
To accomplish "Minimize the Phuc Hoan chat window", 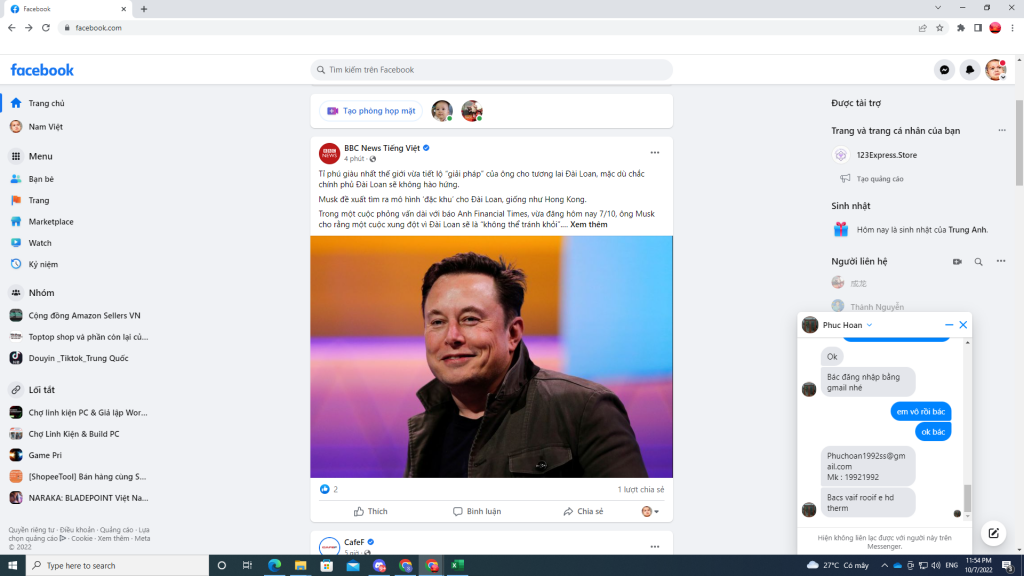I will 949,325.
